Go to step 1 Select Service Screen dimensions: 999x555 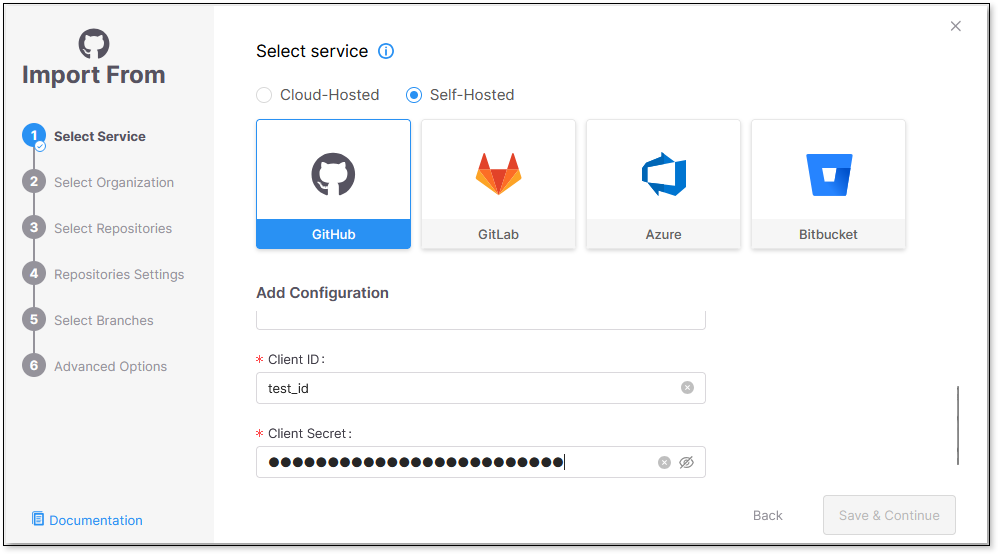[84, 136]
